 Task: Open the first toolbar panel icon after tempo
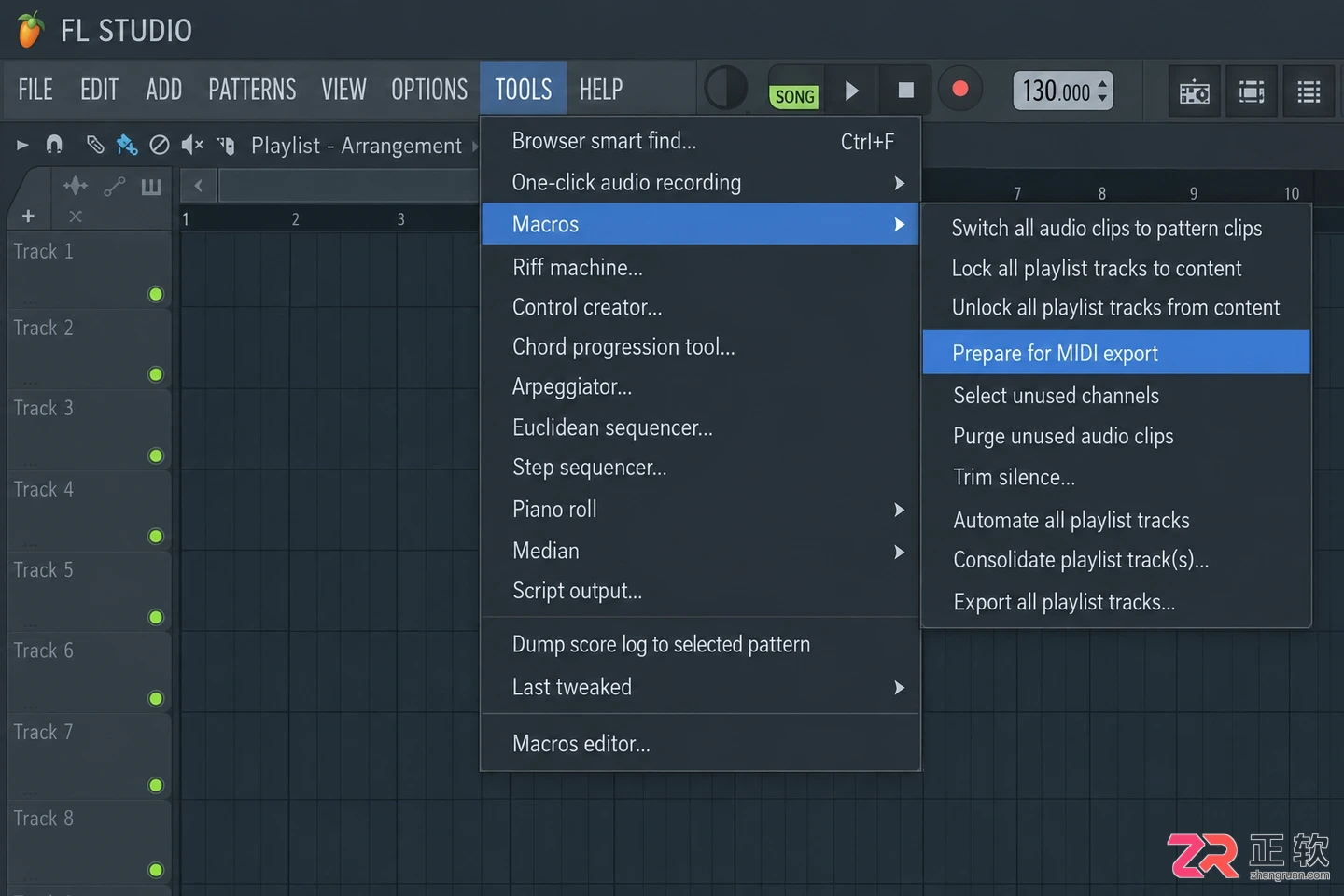pyautogui.click(x=1194, y=91)
